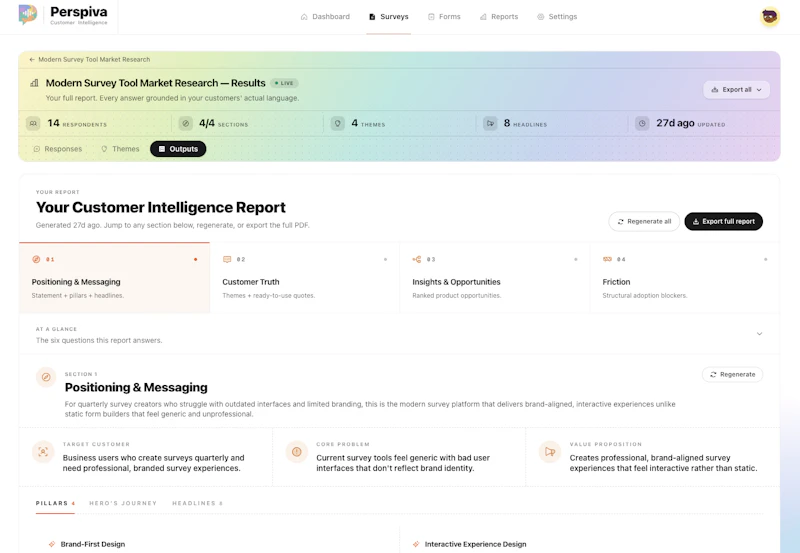Expand the At a Glance section chevron
Viewport: 800px width, 553px height.
coord(759,334)
